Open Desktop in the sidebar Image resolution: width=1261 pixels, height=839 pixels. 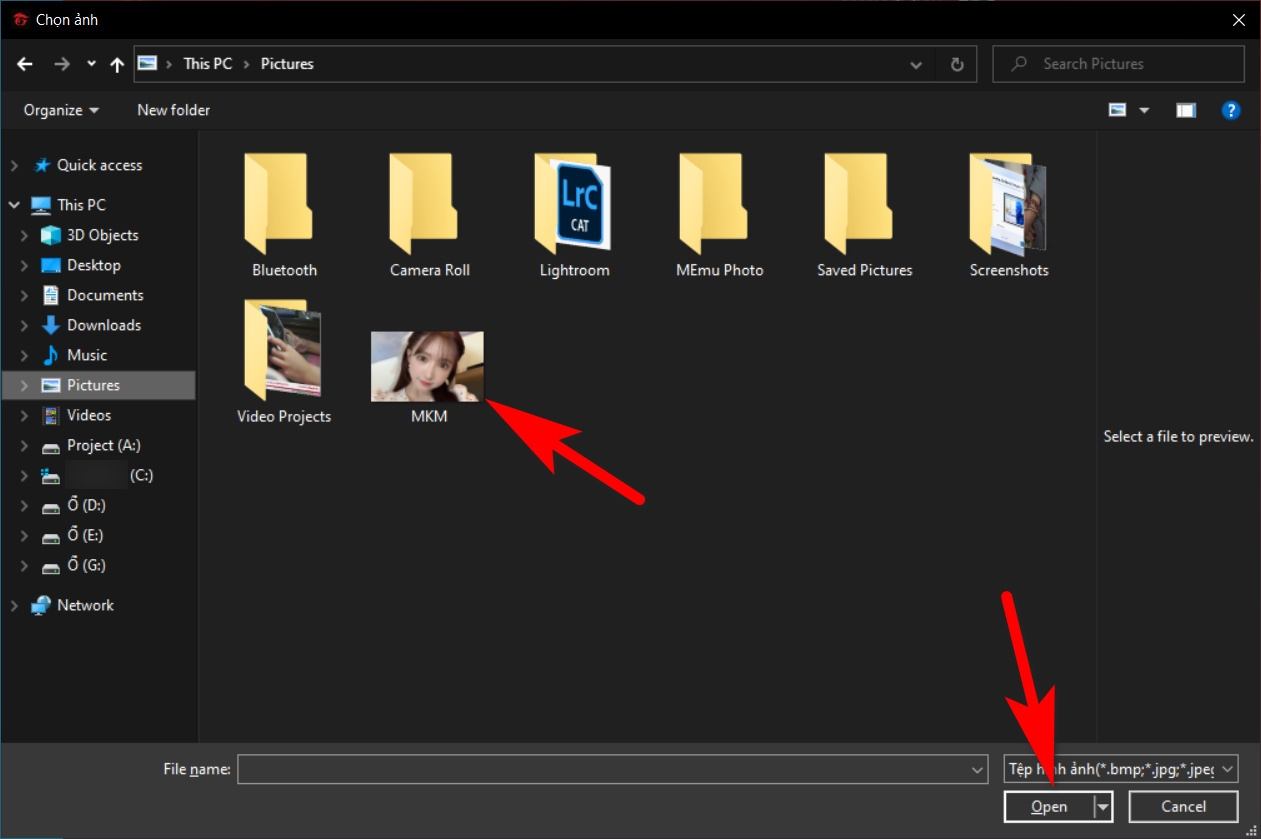pos(93,265)
